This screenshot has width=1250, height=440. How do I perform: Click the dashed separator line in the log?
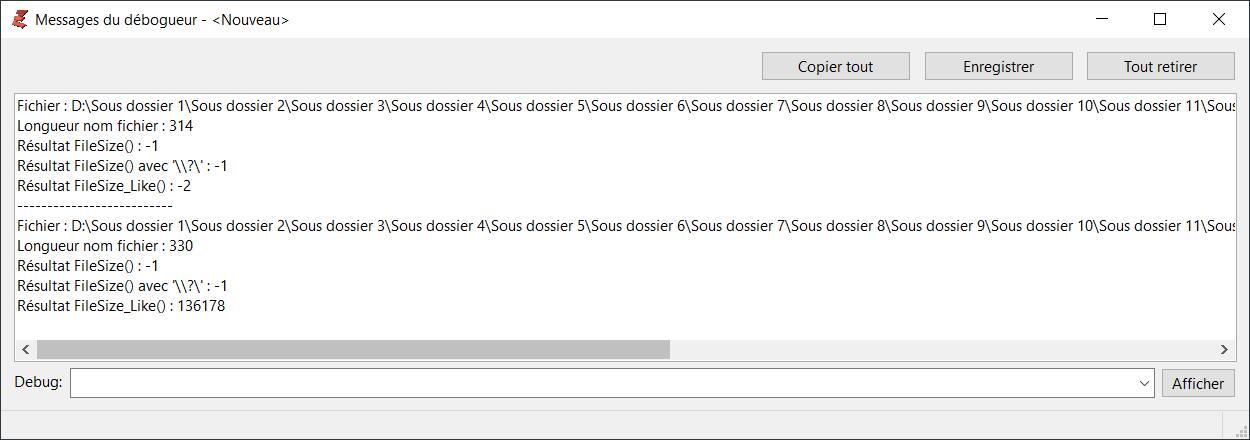(95, 206)
